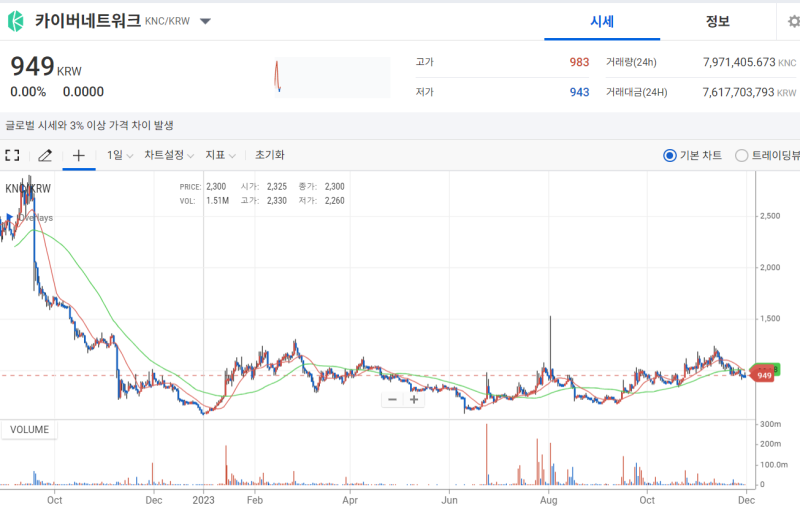Open the 차트설정 dropdown
This screenshot has height=511, width=800.
point(169,155)
